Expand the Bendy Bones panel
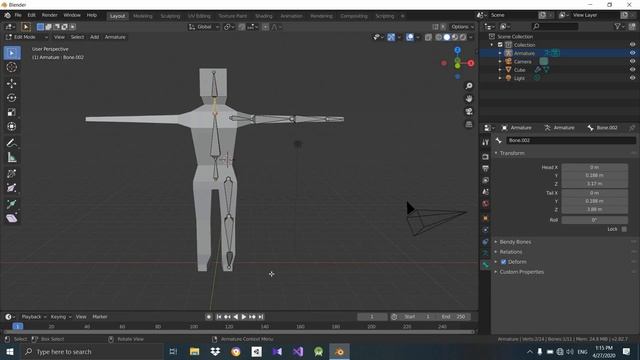The image size is (640, 360). 515,242
